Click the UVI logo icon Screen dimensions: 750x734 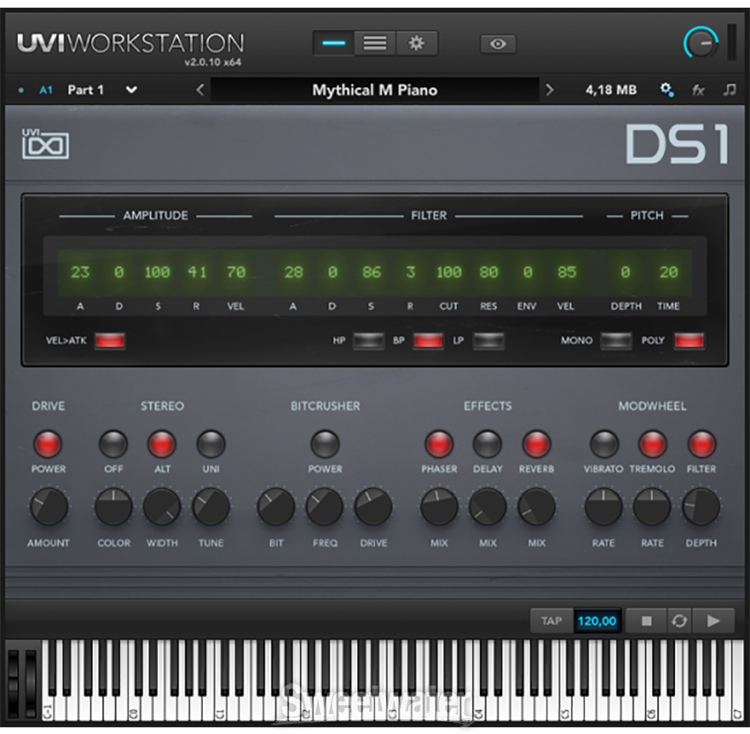point(45,143)
